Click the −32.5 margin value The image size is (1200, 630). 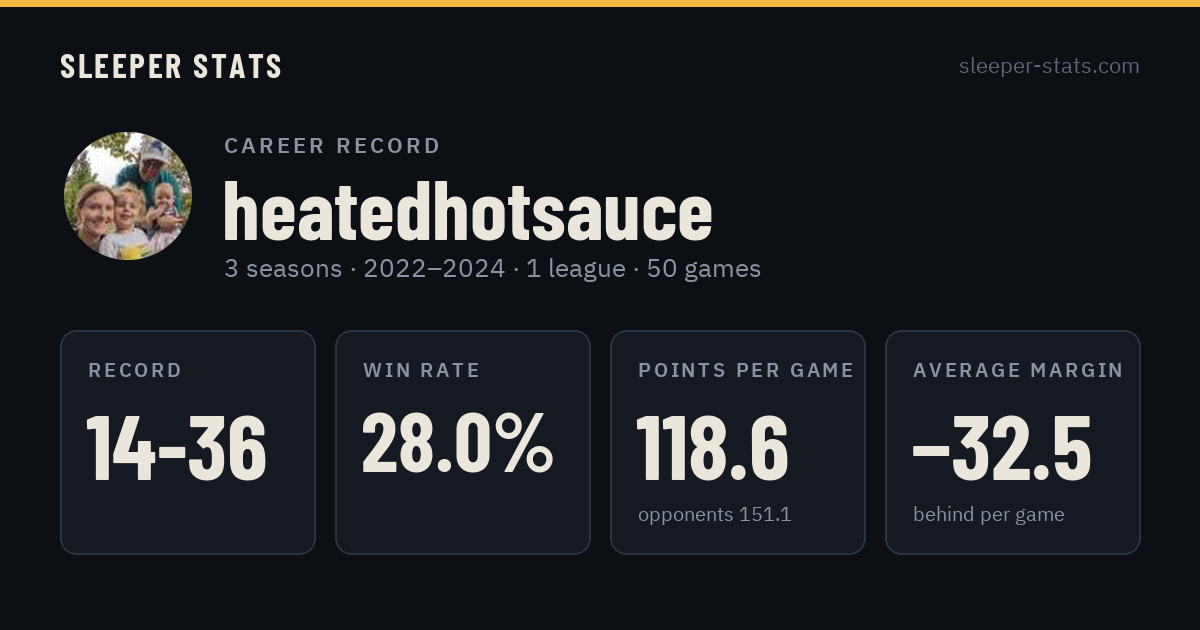1002,448
